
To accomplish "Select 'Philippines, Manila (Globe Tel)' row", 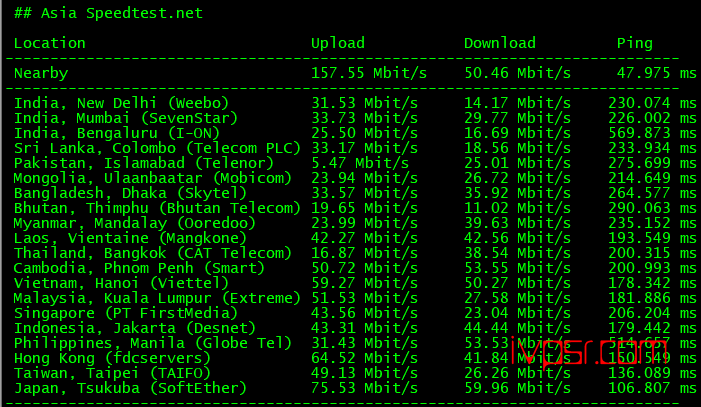I will tap(355, 343).
